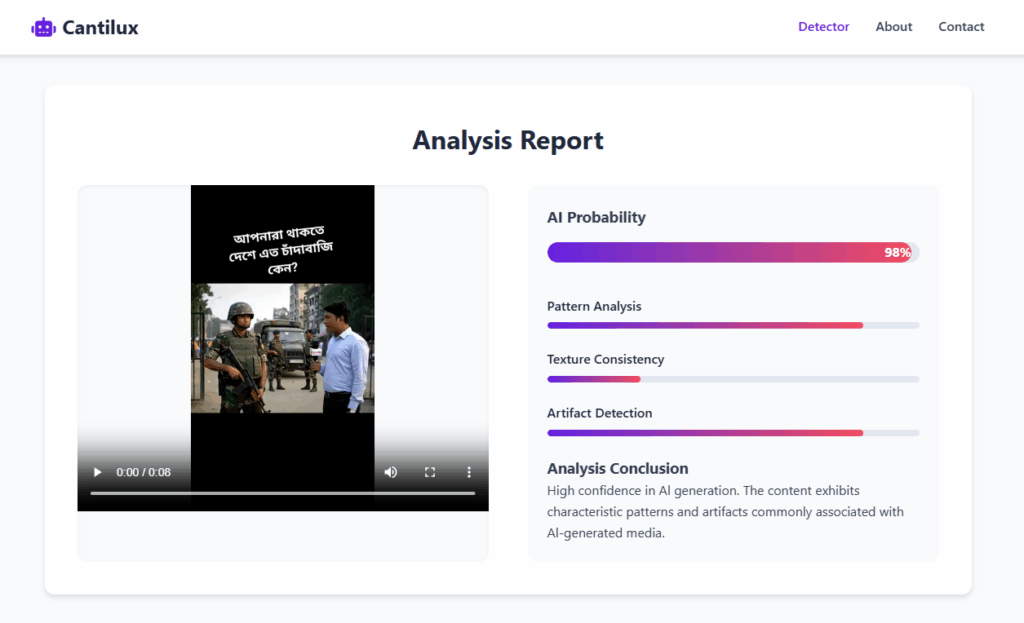
Task: Click the Cantilux brand name
Action: pos(101,27)
